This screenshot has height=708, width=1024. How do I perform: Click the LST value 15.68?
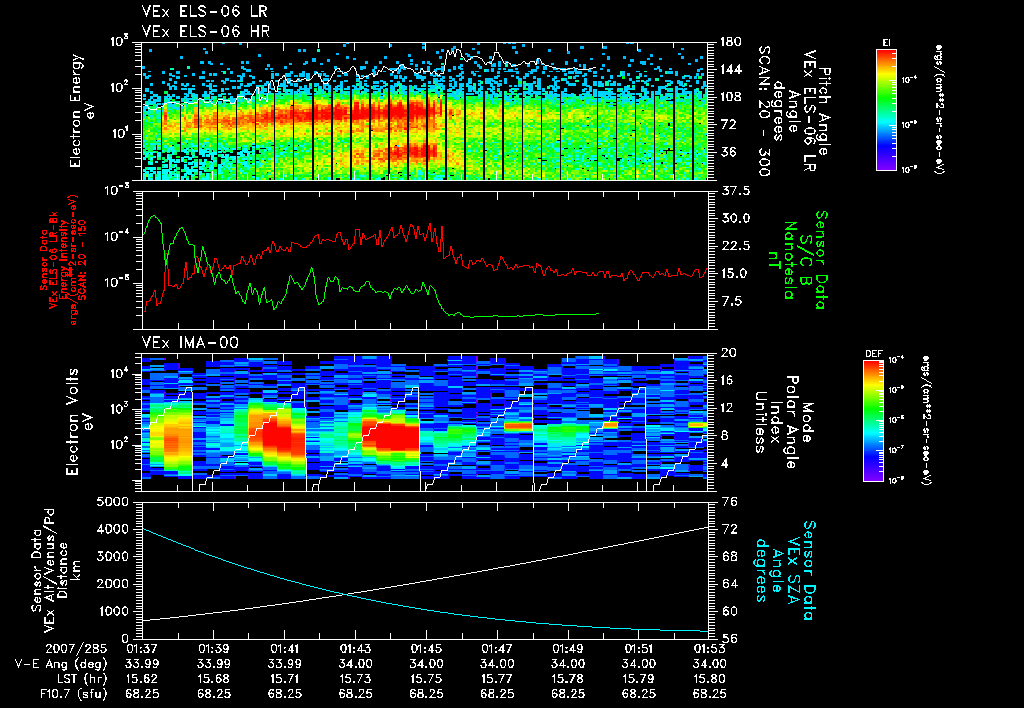pyautogui.click(x=214, y=679)
